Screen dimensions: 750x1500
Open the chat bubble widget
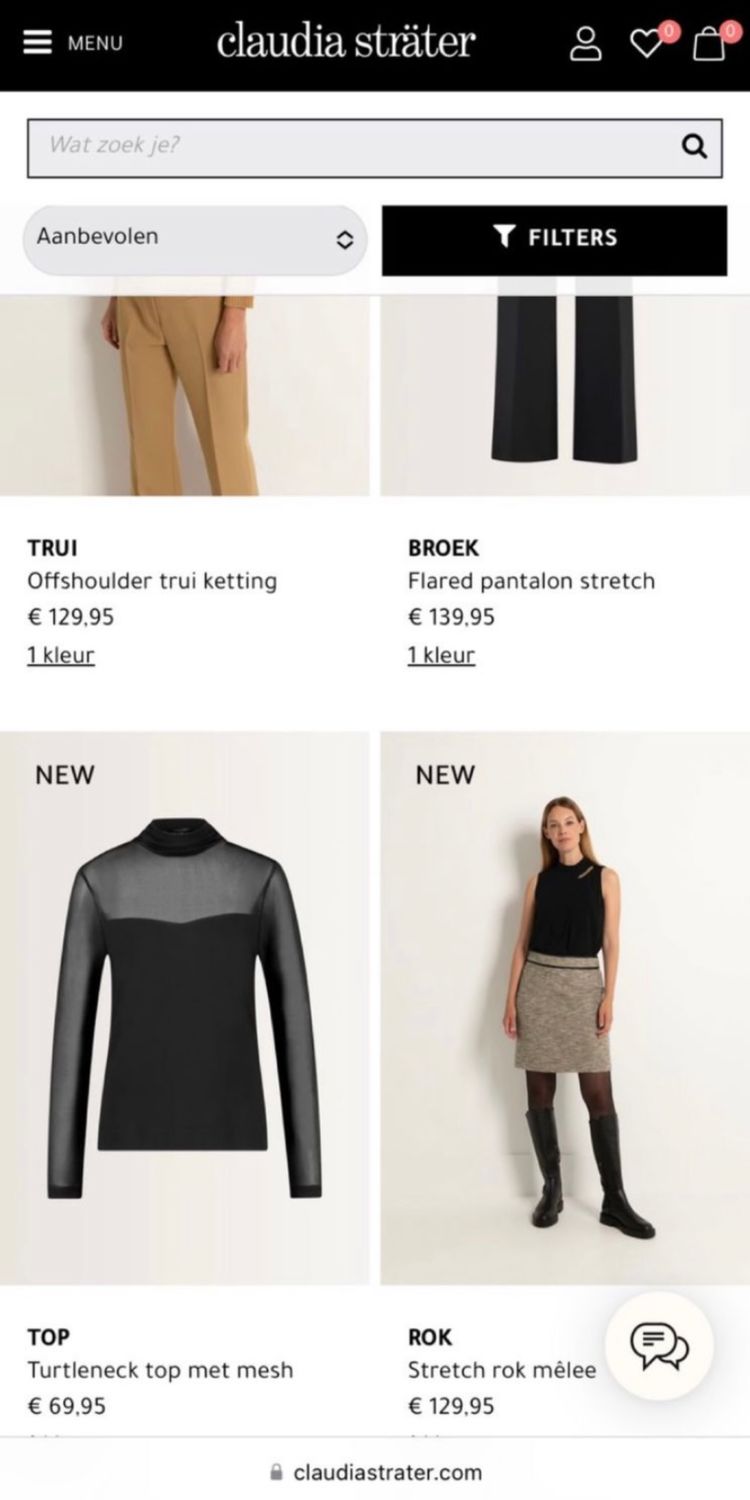(659, 1346)
